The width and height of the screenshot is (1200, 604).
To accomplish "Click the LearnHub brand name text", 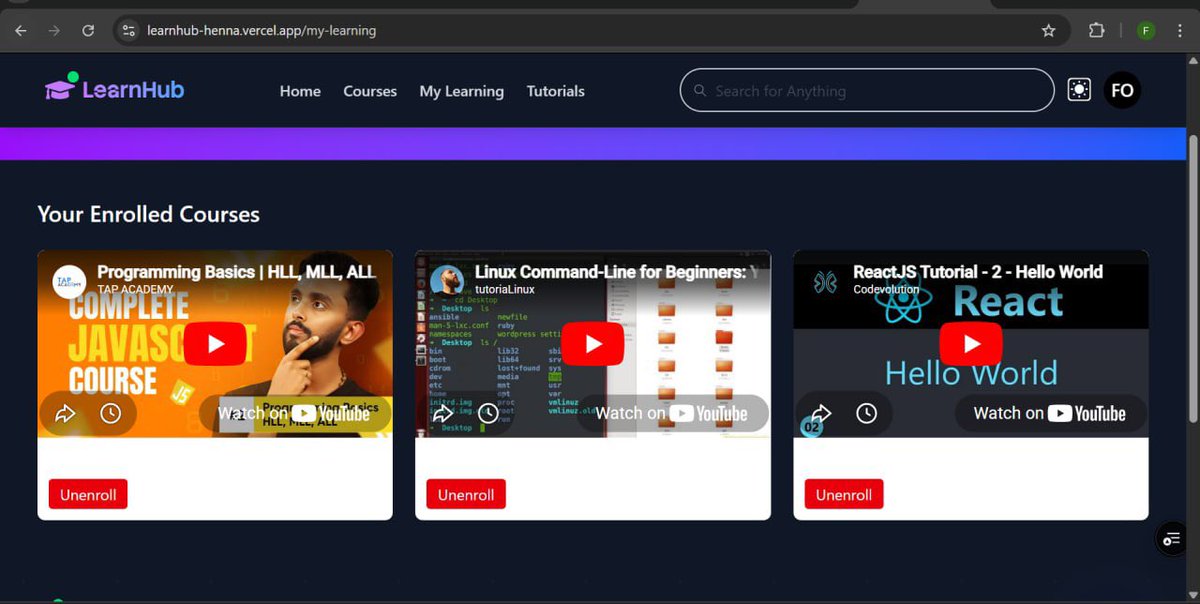I will (133, 90).
